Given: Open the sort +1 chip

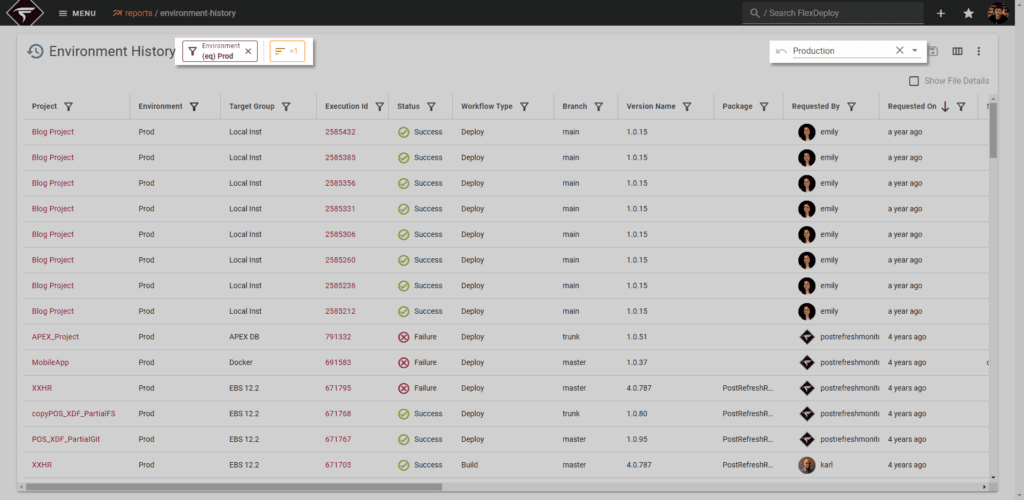Looking at the screenshot, I should [x=287, y=51].
